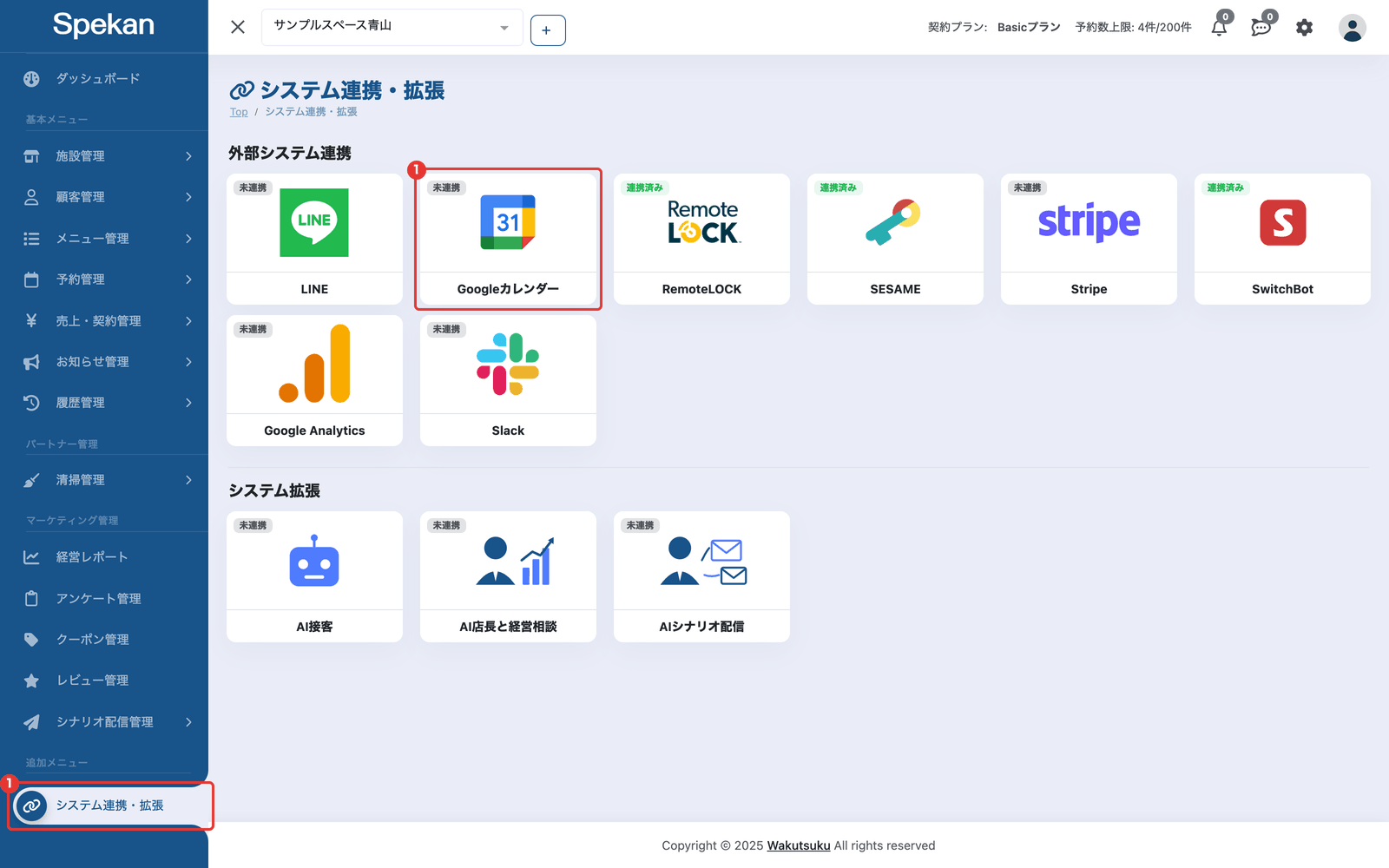This screenshot has width=1389, height=868.
Task: Click the Basicプラン contract plan text
Action: [1029, 28]
